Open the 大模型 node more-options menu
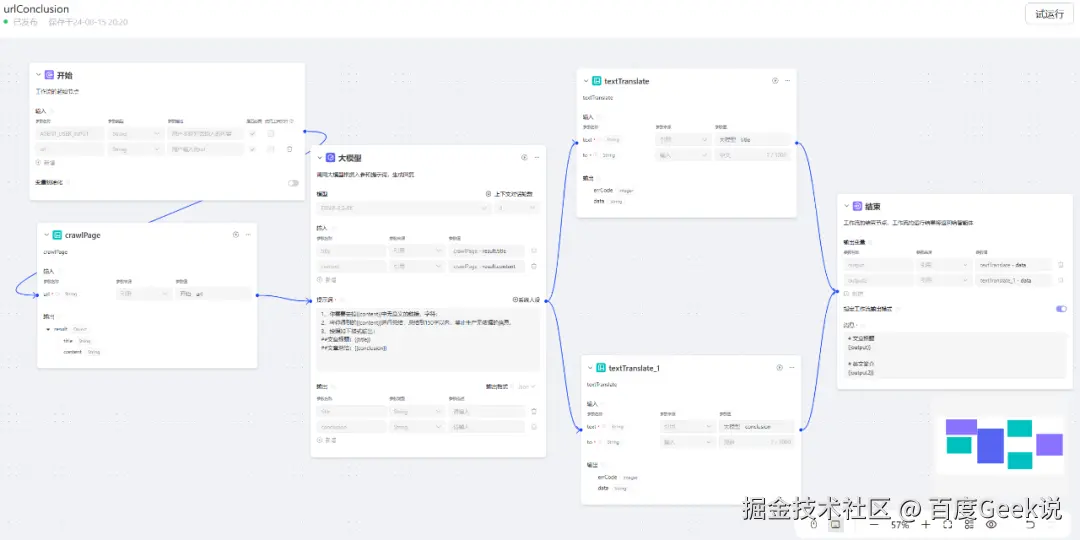1080x540 pixels. pyautogui.click(x=537, y=158)
